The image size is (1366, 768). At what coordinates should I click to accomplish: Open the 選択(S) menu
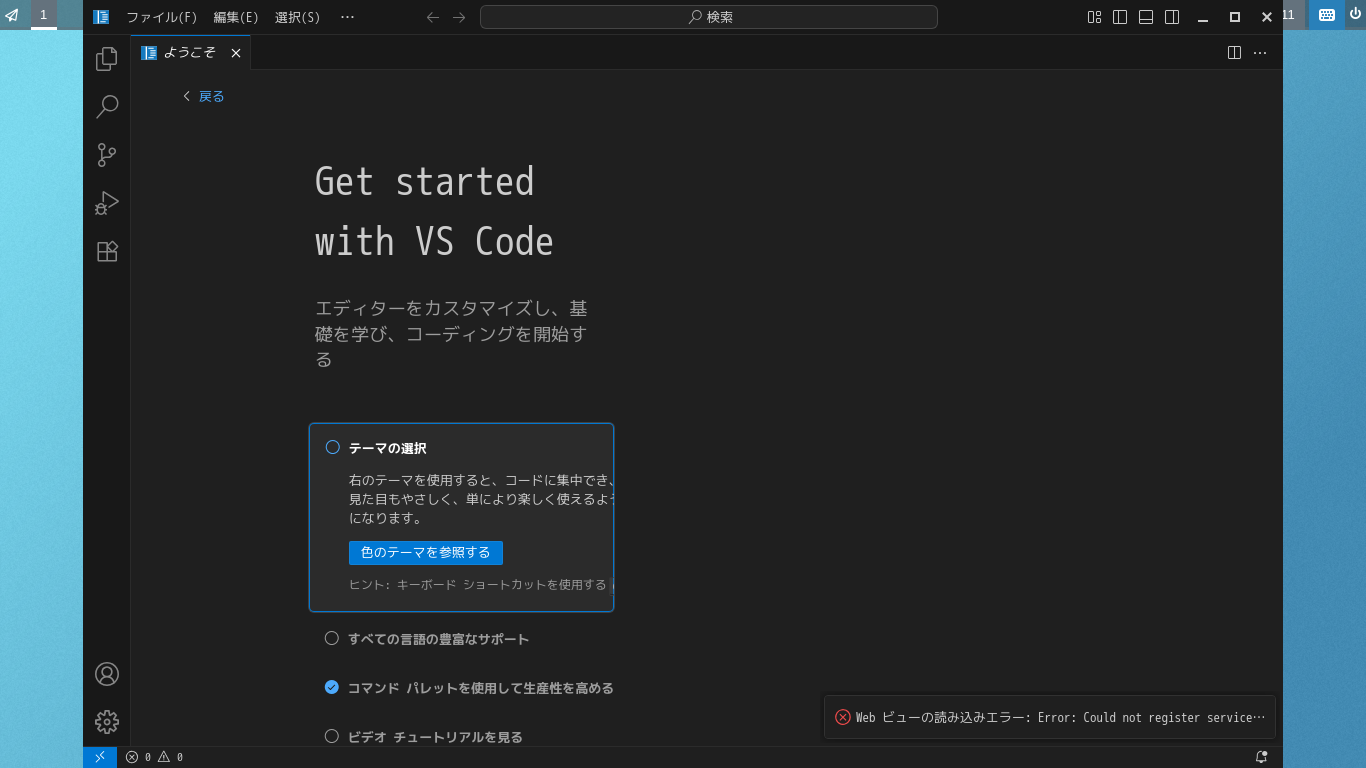click(x=298, y=17)
